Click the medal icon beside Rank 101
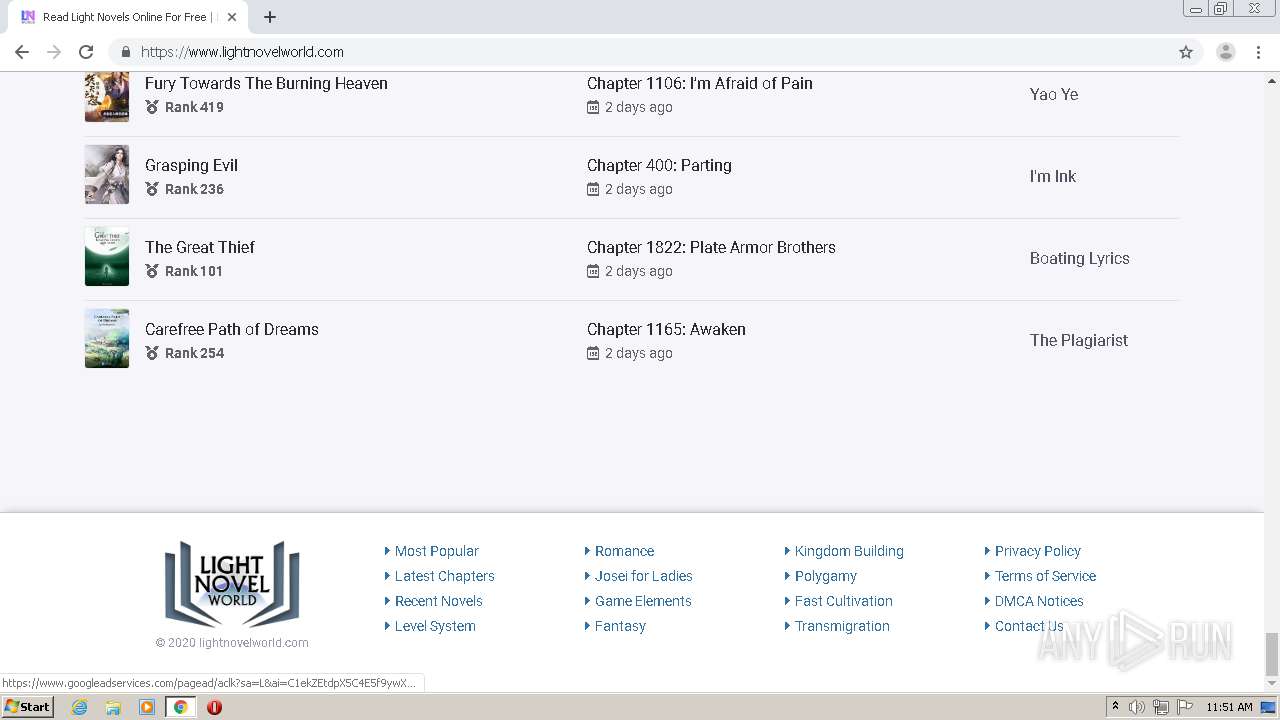The image size is (1280, 720). pyautogui.click(x=152, y=271)
